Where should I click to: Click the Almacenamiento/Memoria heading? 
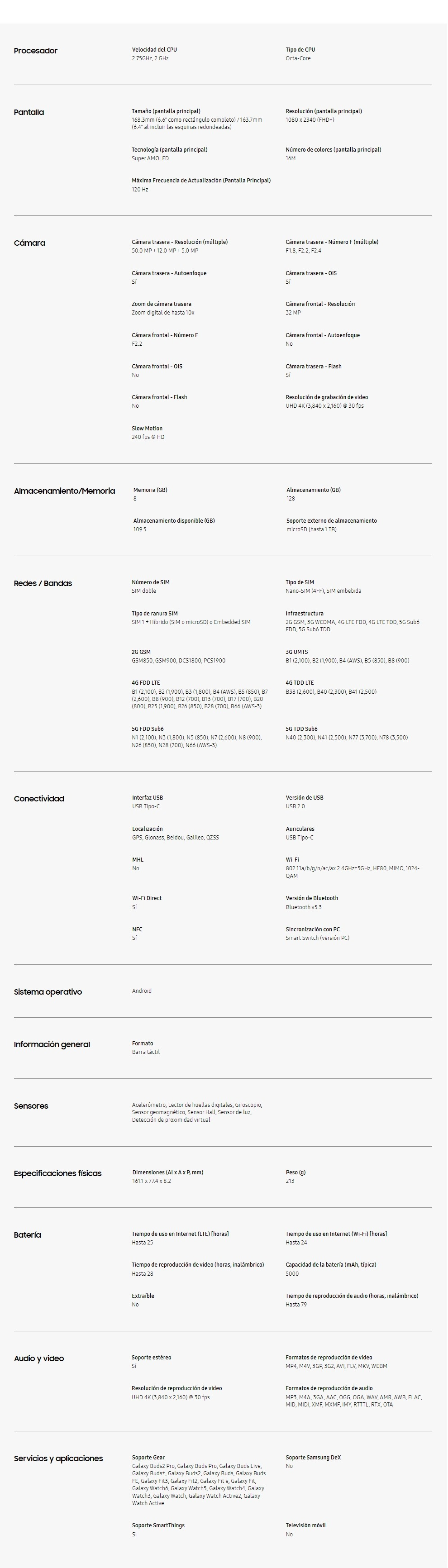[64, 491]
